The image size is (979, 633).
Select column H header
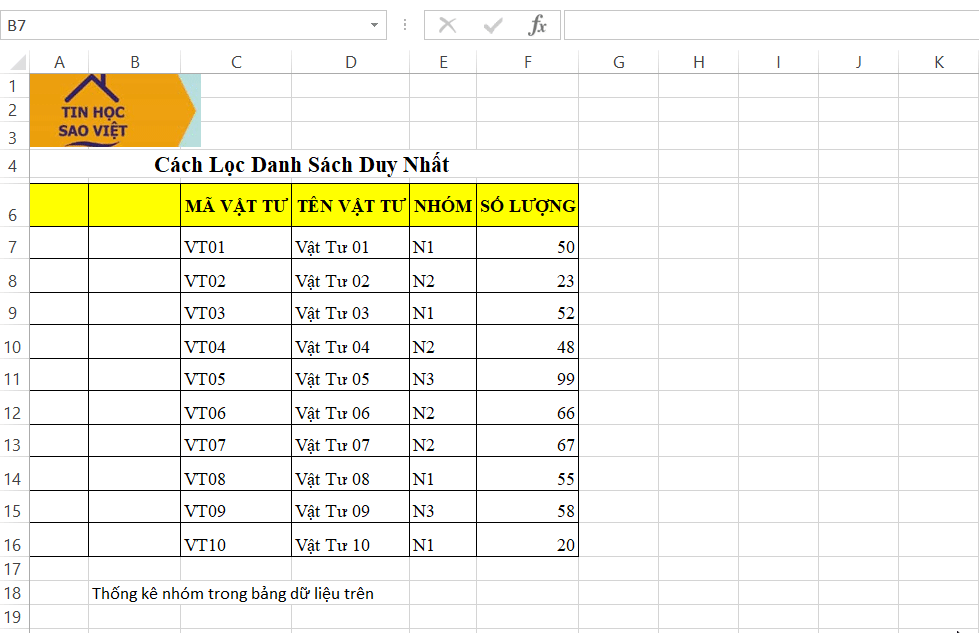click(699, 62)
